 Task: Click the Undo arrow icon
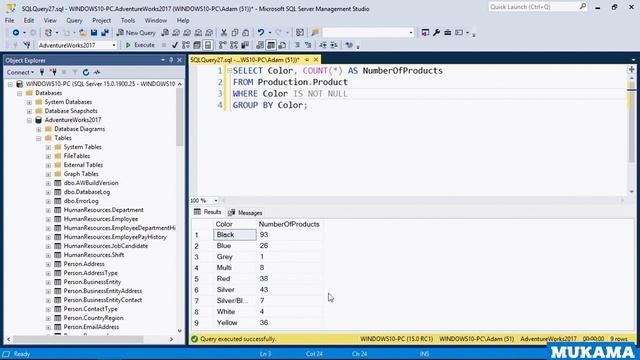[260, 33]
